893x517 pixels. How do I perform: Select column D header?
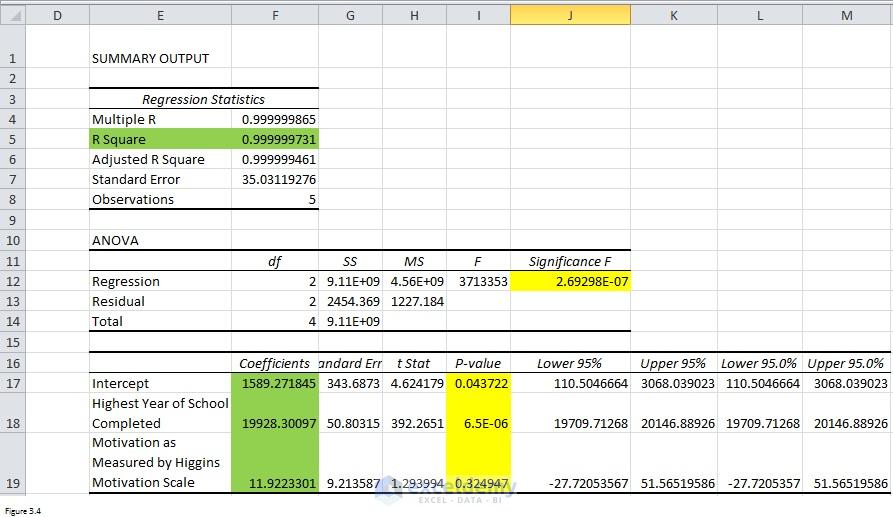[x=58, y=15]
